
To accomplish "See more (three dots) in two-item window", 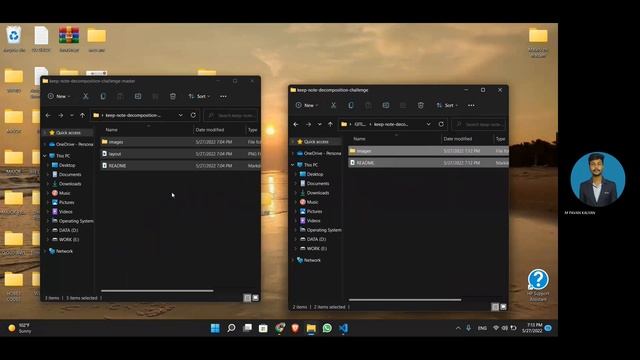I will point(471,105).
